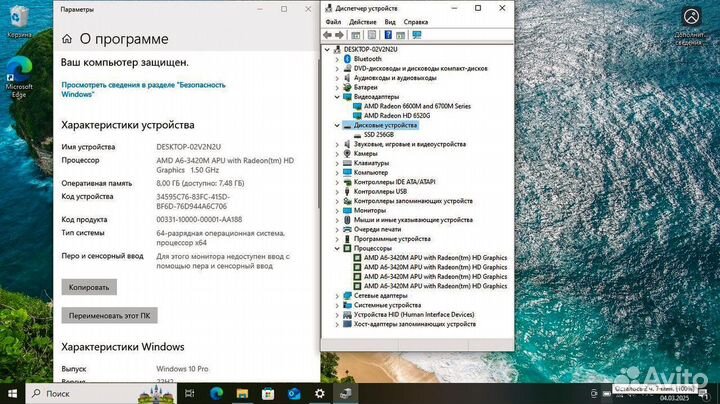Select Мыши и иные указывающие устройства item

point(413,220)
